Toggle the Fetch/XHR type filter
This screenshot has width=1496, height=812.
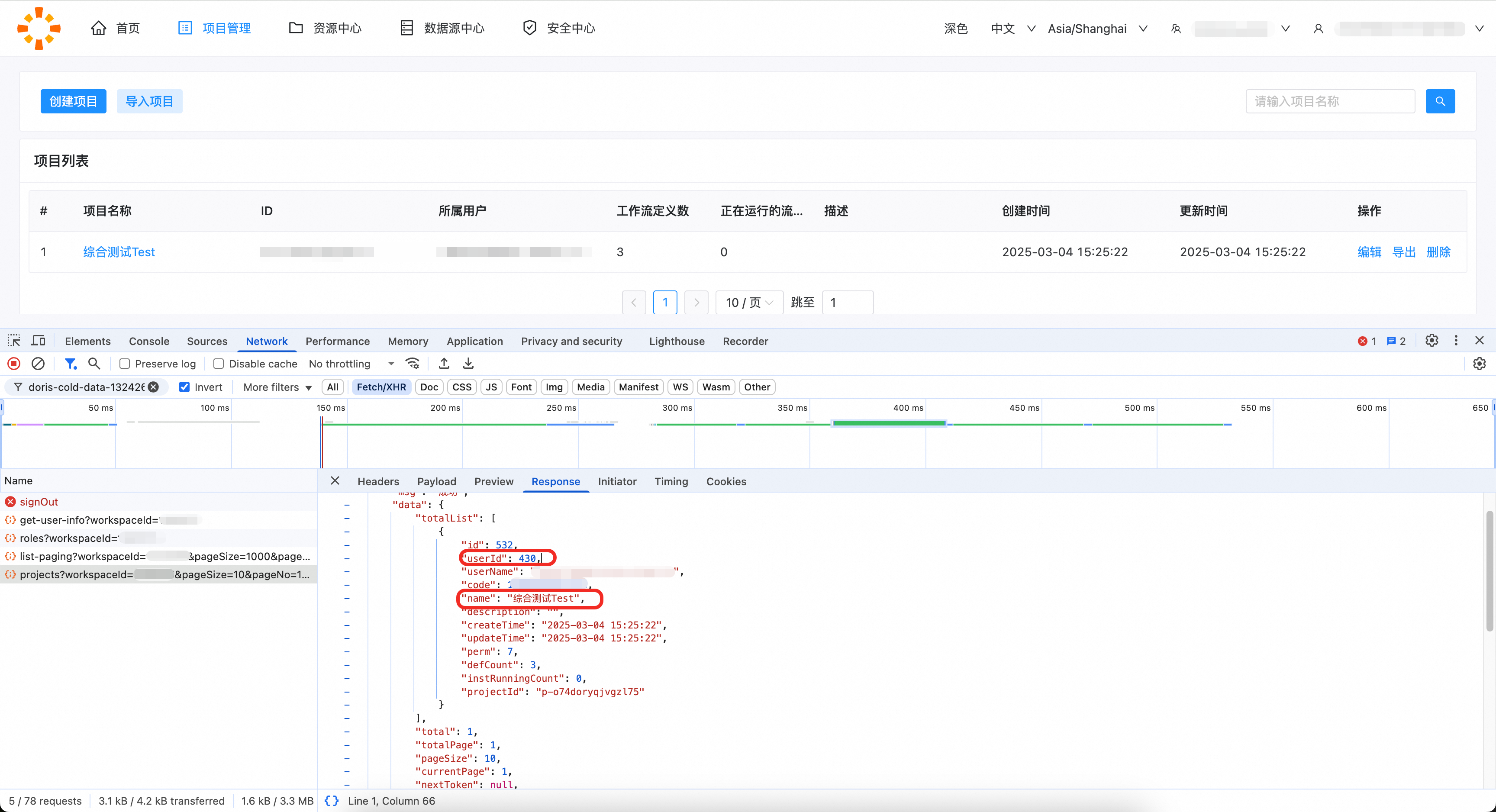381,387
